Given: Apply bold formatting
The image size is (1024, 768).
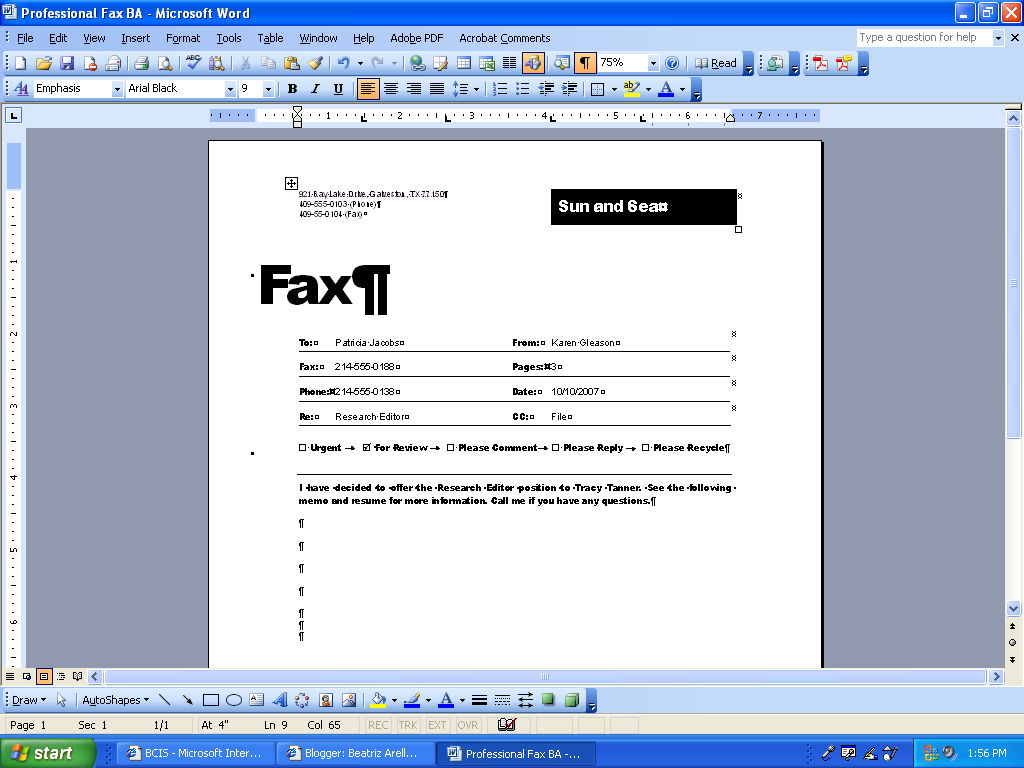Looking at the screenshot, I should (293, 89).
